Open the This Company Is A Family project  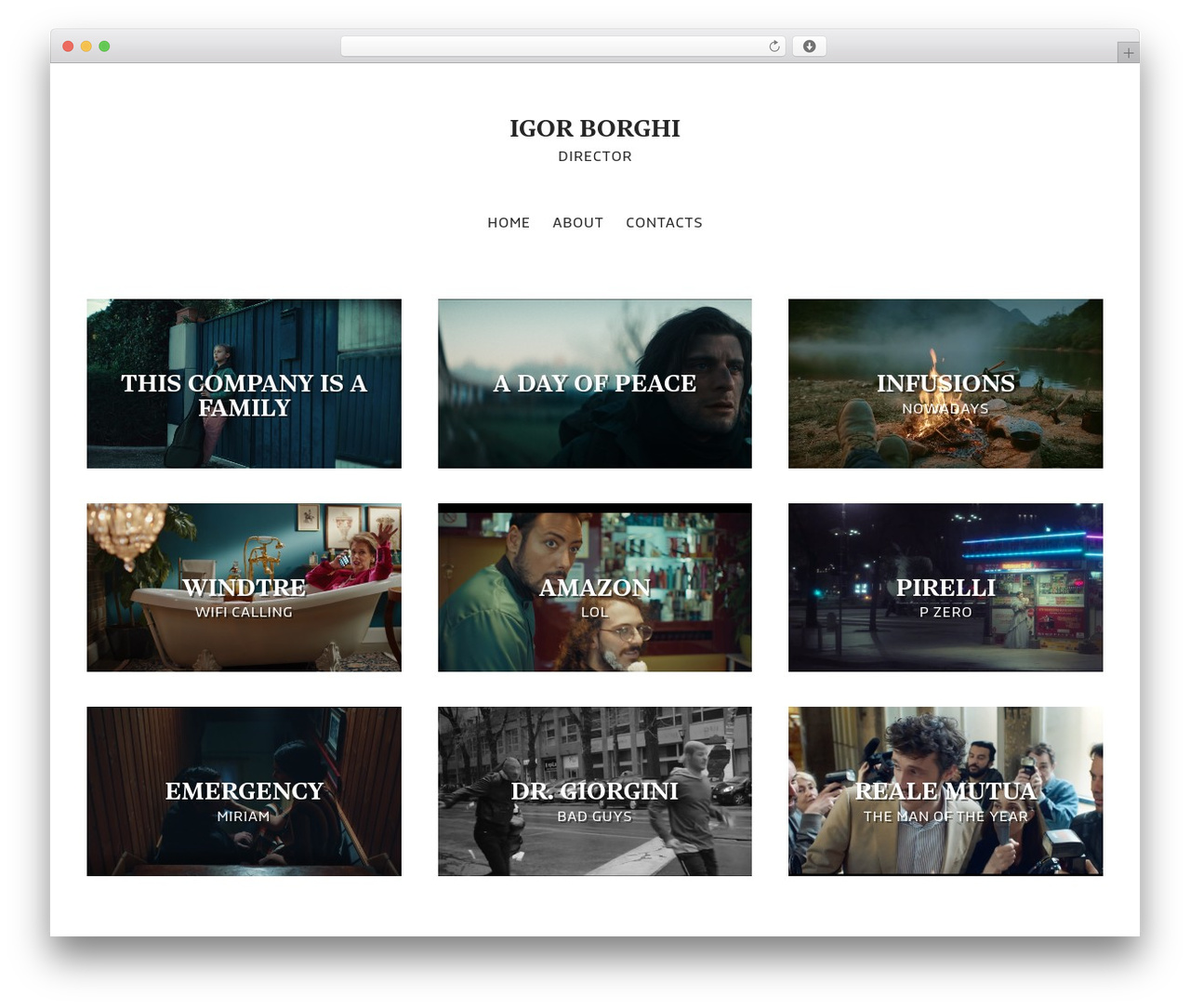point(245,383)
